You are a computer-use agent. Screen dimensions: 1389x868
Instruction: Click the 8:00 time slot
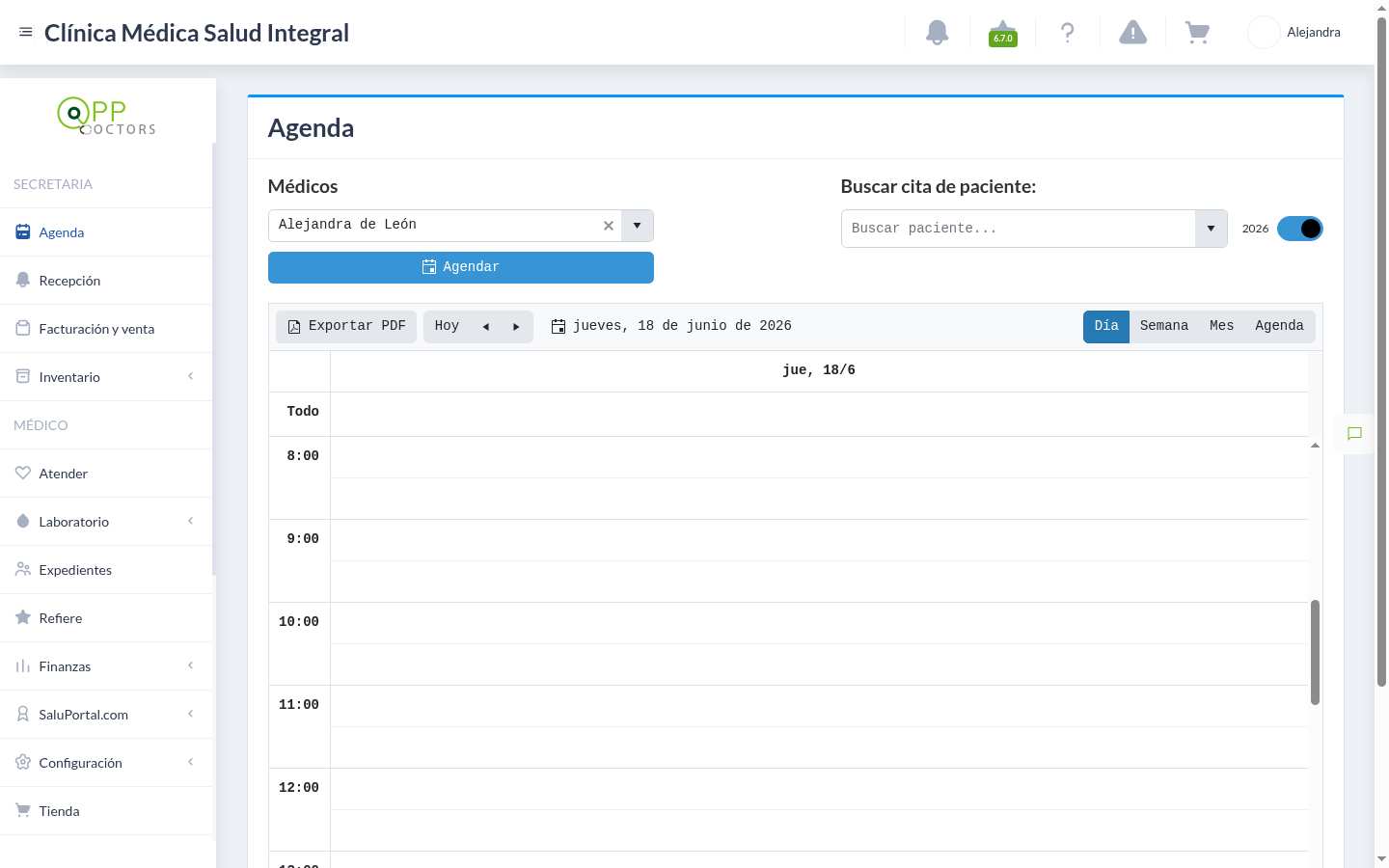coord(819,457)
